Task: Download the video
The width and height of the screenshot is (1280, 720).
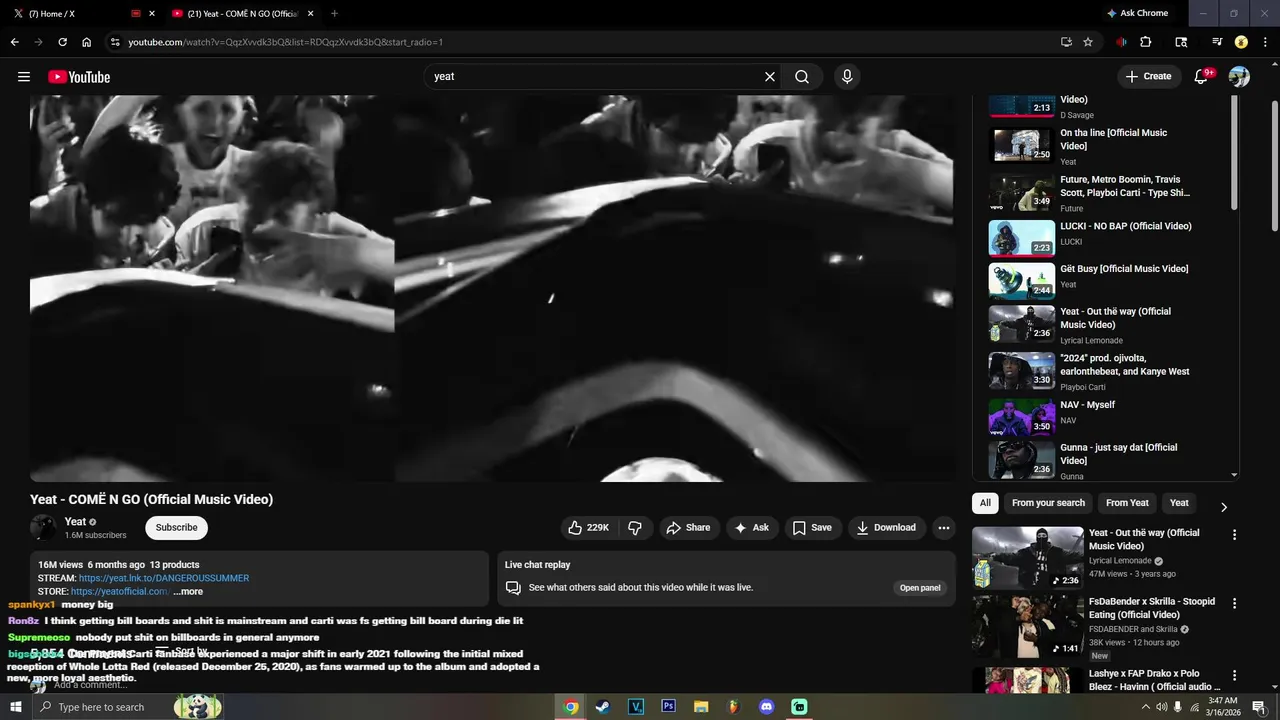Action: click(886, 528)
